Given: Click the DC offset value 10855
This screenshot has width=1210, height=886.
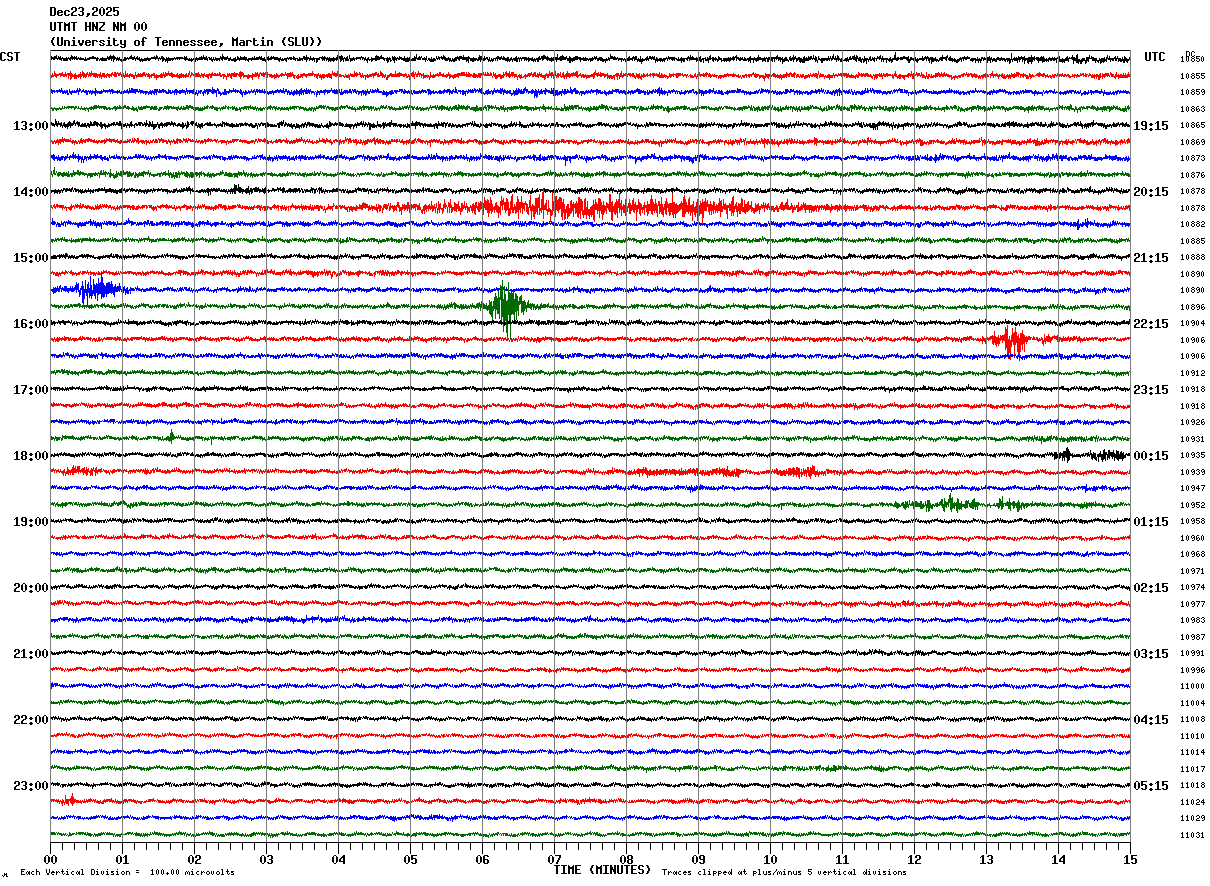Looking at the screenshot, I should pyautogui.click(x=1192, y=76).
